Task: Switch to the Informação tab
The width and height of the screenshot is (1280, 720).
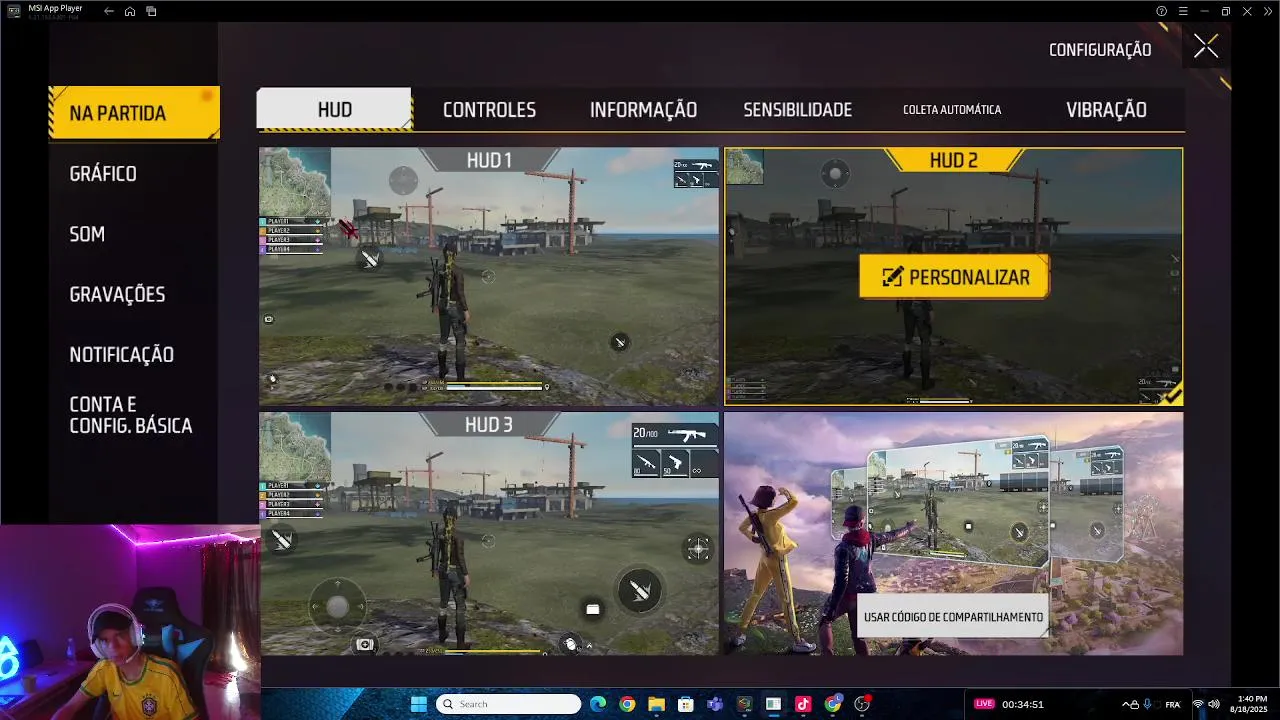Action: pyautogui.click(x=643, y=110)
